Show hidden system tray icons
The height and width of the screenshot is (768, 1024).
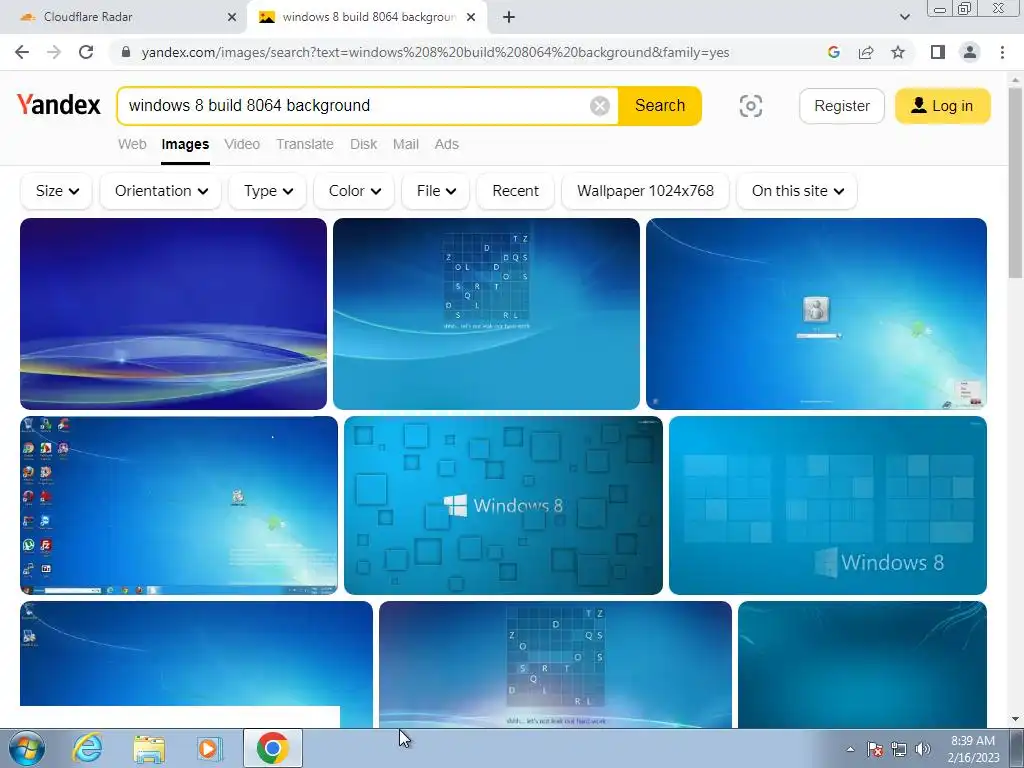coord(850,749)
